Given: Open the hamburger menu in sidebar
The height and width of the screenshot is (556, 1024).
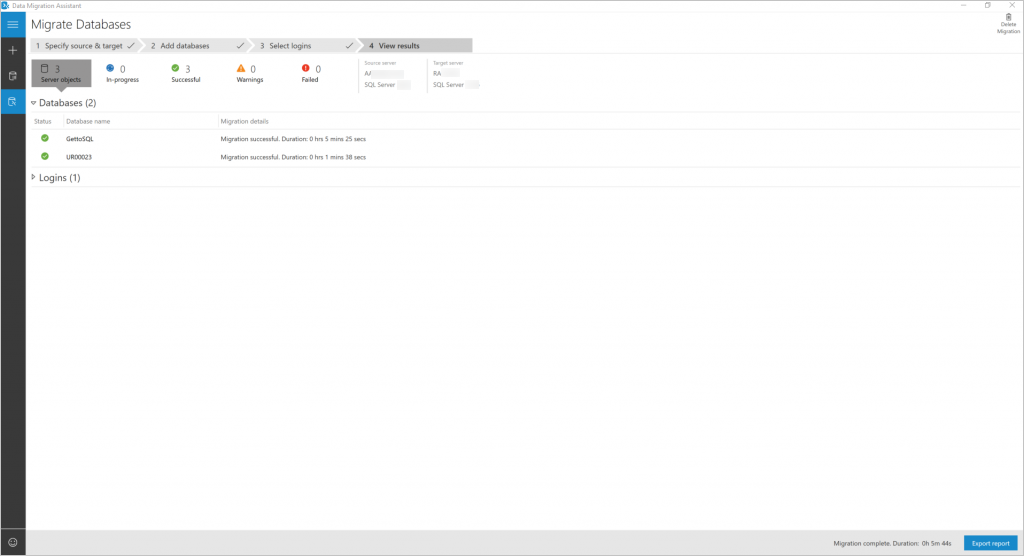Looking at the screenshot, I should [13, 23].
